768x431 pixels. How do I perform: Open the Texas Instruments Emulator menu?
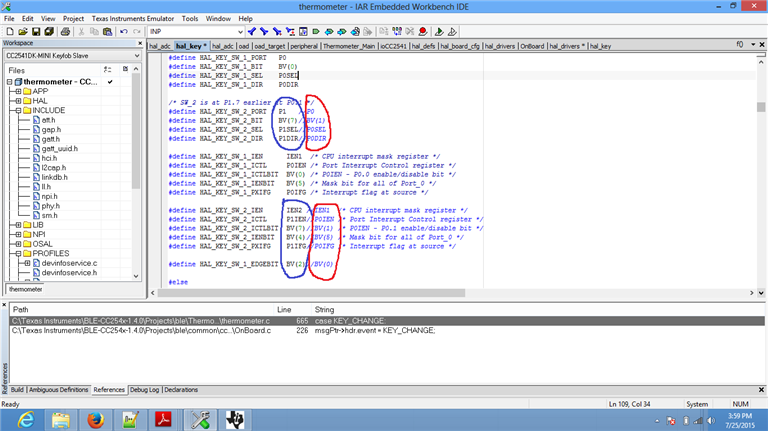click(x=133, y=19)
